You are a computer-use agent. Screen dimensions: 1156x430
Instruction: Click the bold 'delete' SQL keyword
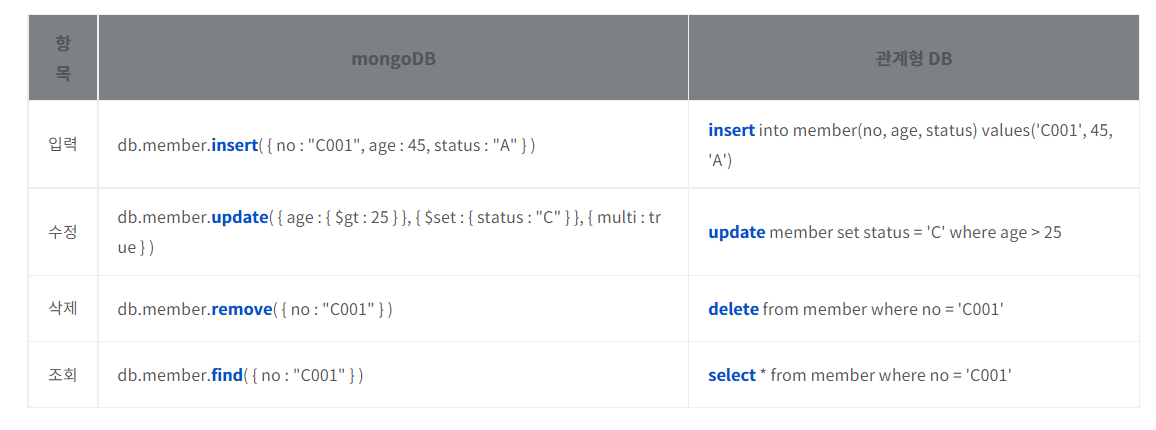734,310
